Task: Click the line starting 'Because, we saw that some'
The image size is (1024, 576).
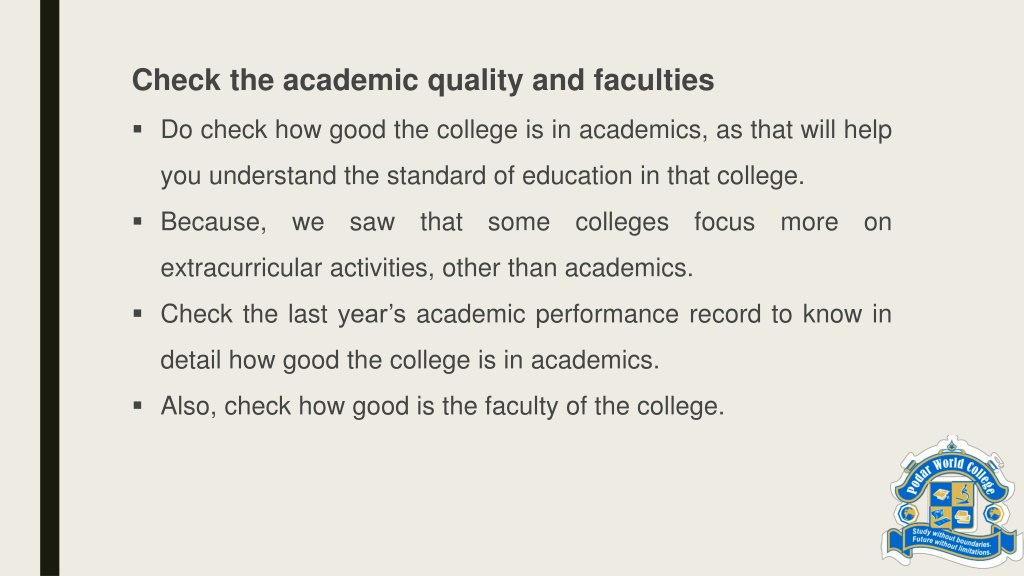Action: coord(526,222)
